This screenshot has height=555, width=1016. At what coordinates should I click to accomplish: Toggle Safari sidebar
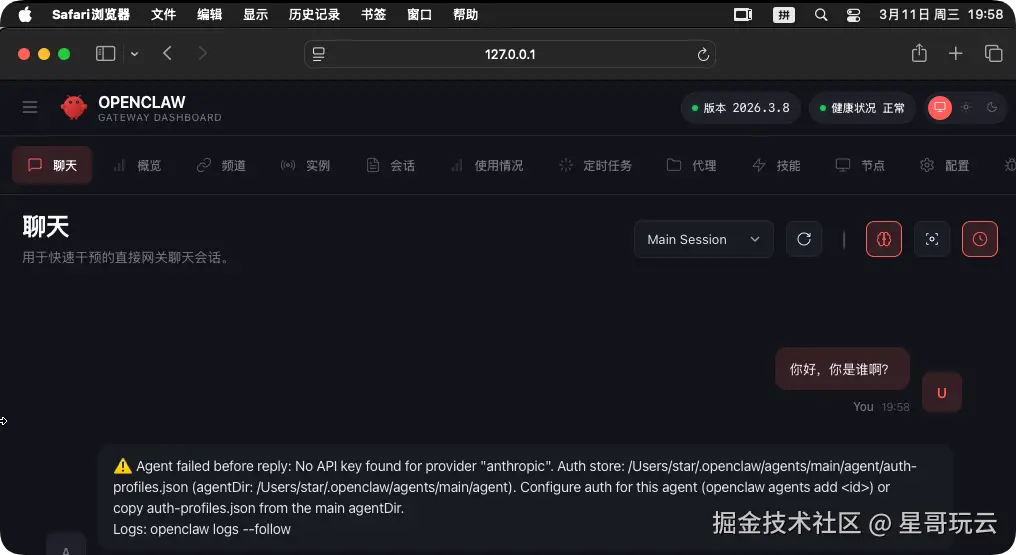pos(106,54)
